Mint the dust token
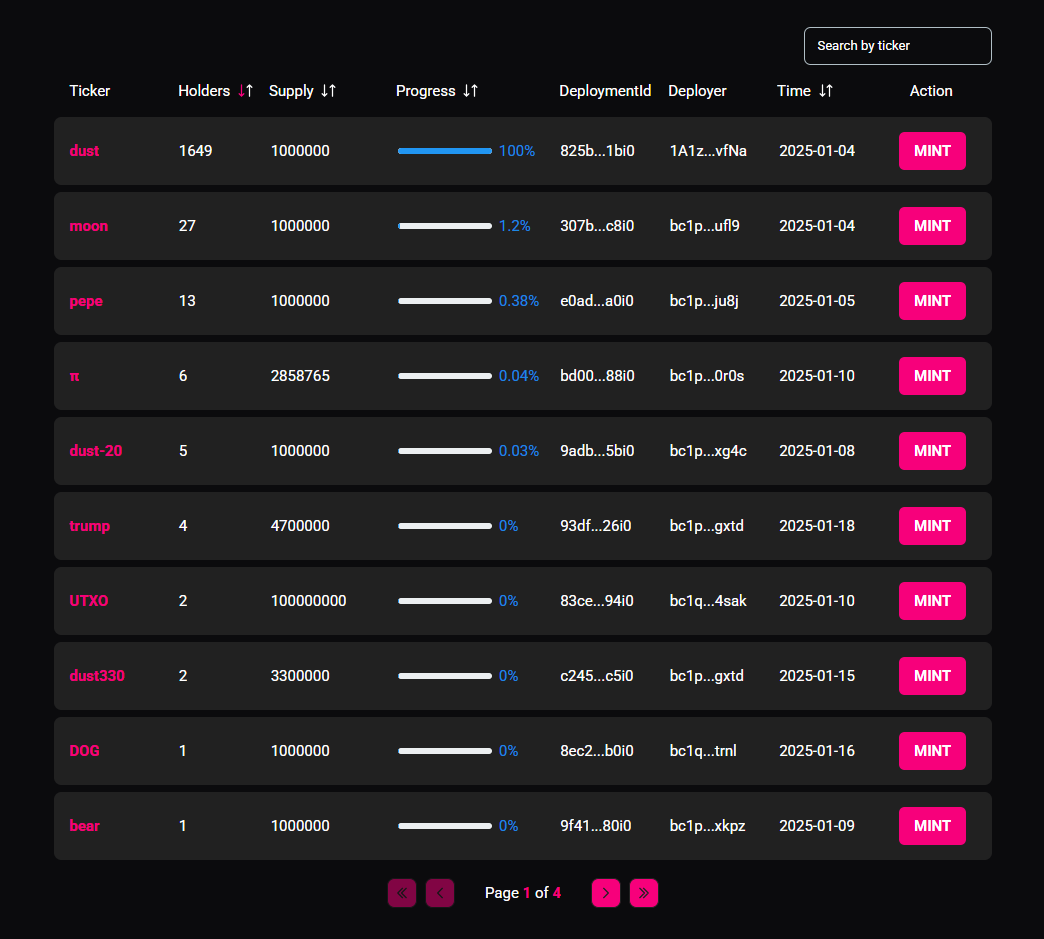The height and width of the screenshot is (939, 1044). [932, 151]
